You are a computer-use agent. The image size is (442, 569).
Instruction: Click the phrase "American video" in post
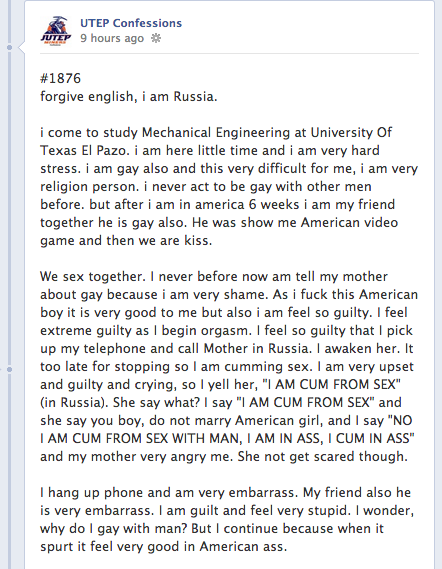pyautogui.click(x=349, y=222)
